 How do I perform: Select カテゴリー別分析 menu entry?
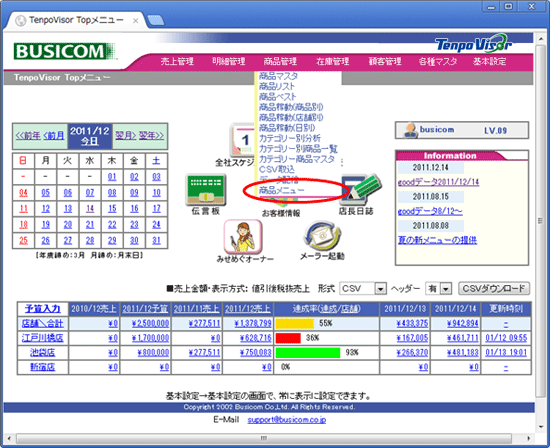pos(290,138)
